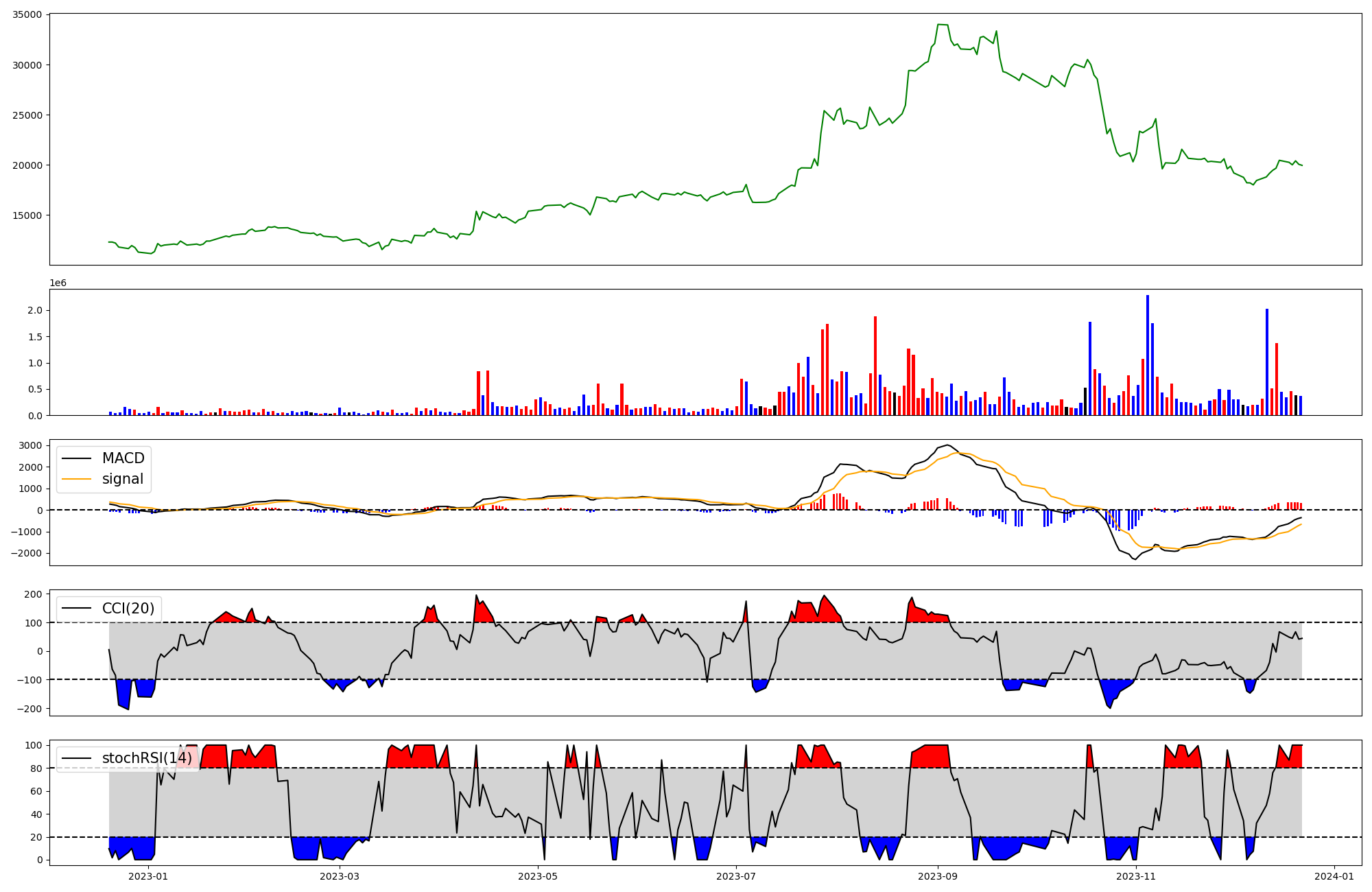Click the signal legend label text
The width and height of the screenshot is (1372, 892).
click(x=123, y=480)
